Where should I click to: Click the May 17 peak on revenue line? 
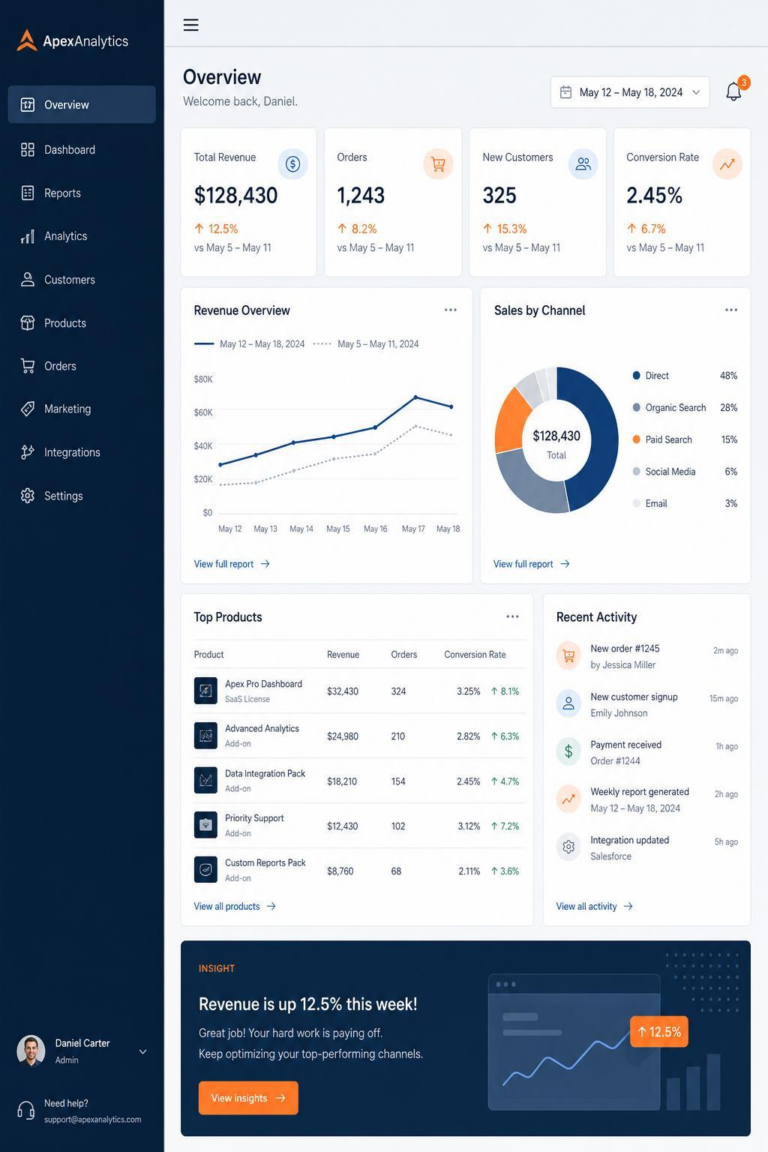(415, 397)
